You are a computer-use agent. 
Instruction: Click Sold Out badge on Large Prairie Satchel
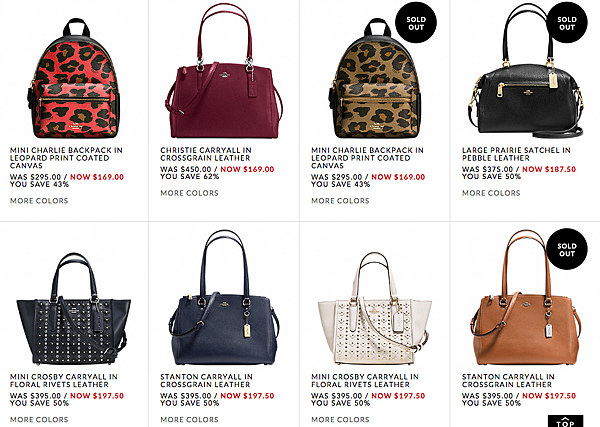point(567,23)
